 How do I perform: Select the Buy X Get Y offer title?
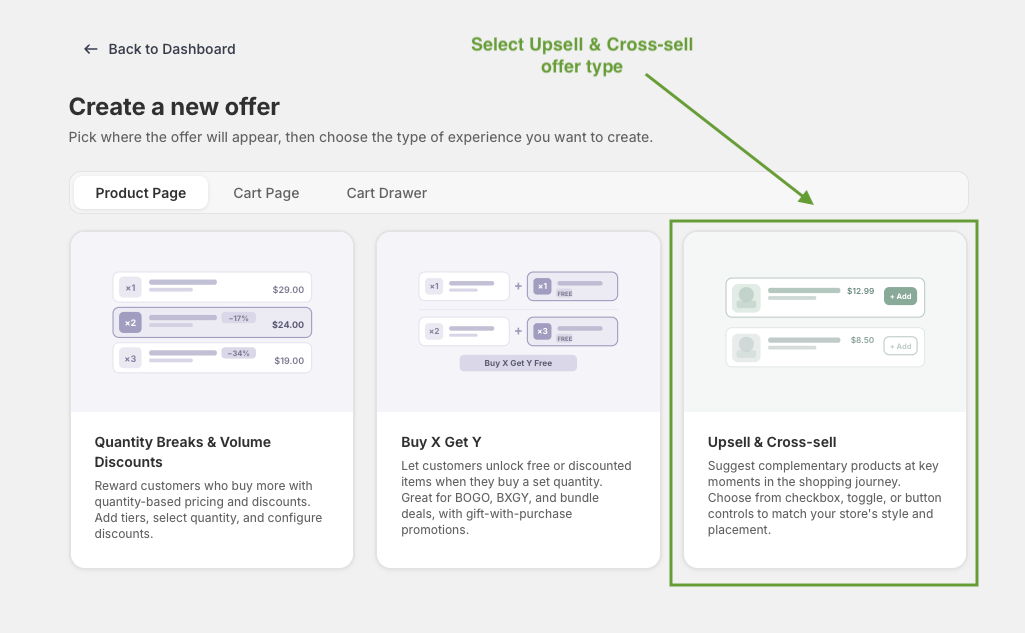[441, 442]
